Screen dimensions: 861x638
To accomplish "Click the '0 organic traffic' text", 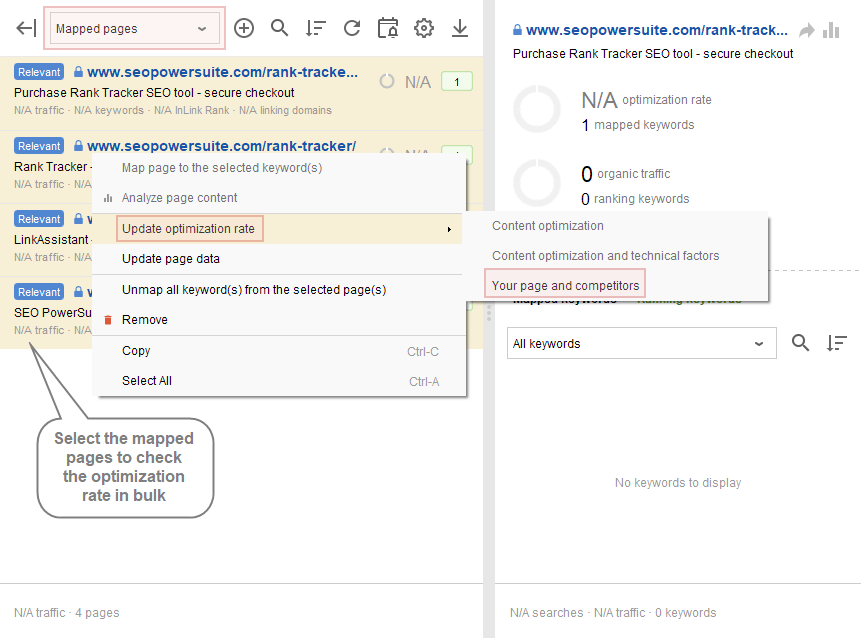I will point(625,174).
